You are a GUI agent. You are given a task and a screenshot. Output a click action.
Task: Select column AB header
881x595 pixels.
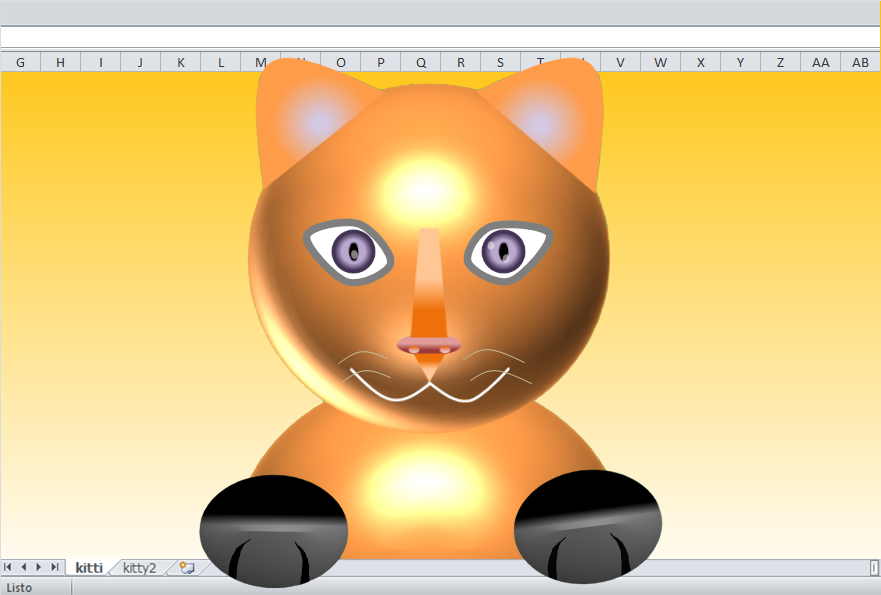860,62
